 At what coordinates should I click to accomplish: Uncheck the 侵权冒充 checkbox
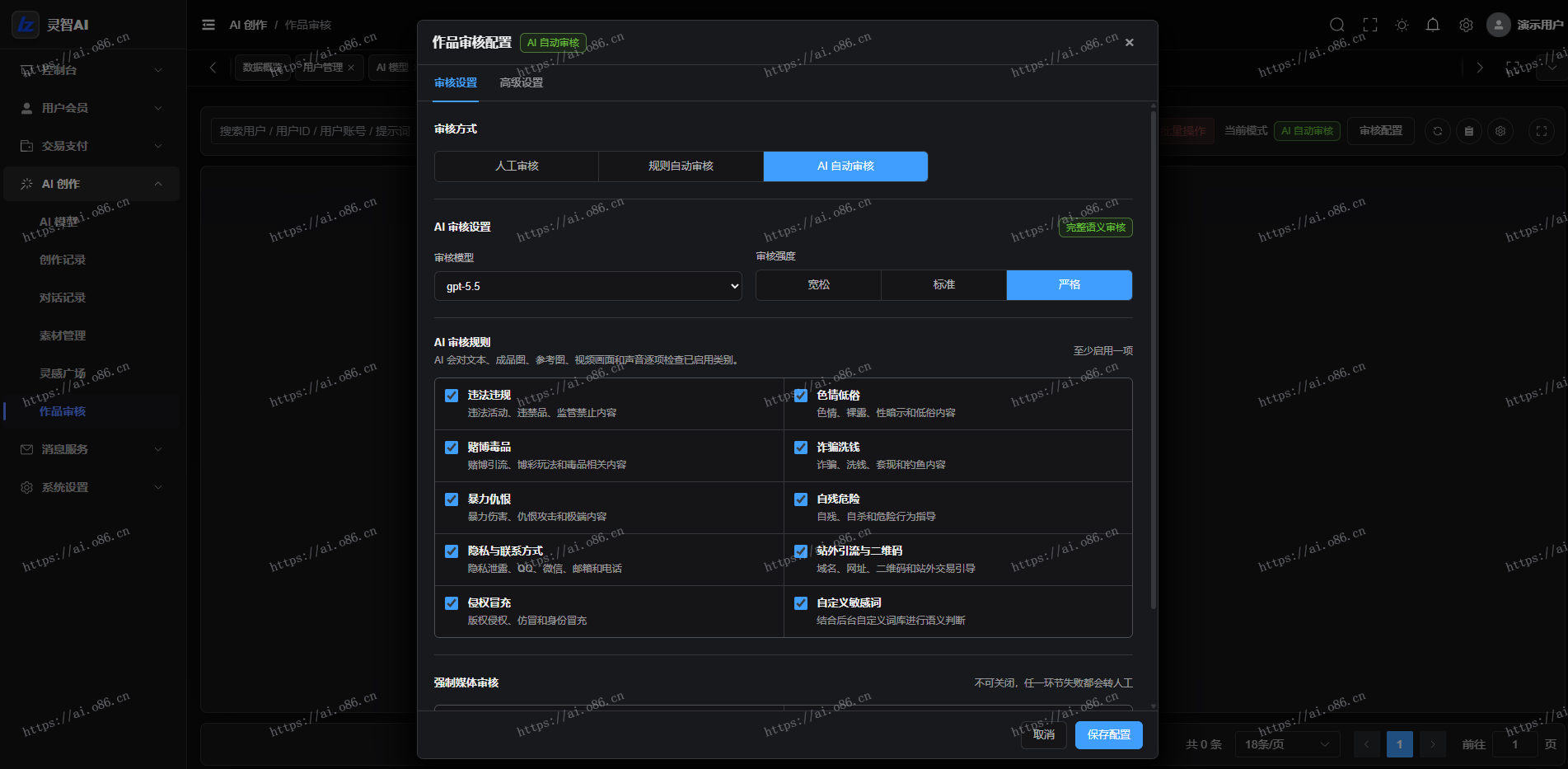click(452, 603)
